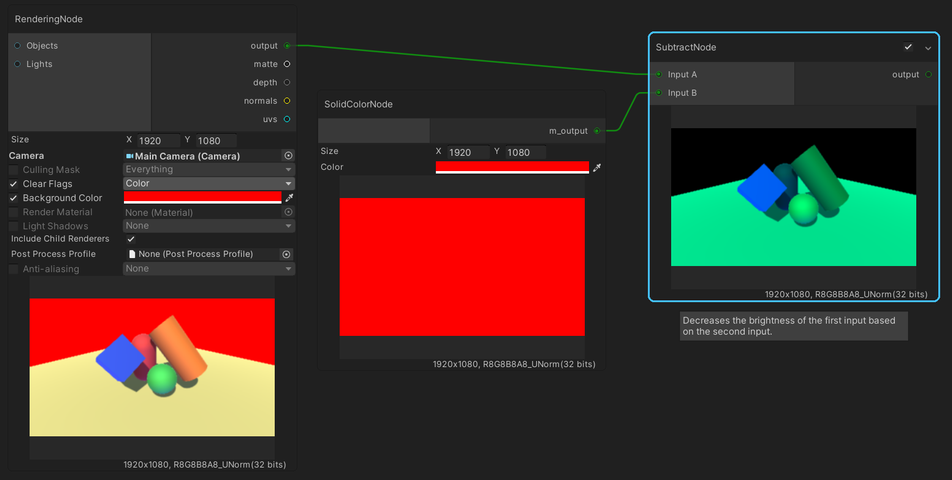Click the matte output port

(287, 64)
